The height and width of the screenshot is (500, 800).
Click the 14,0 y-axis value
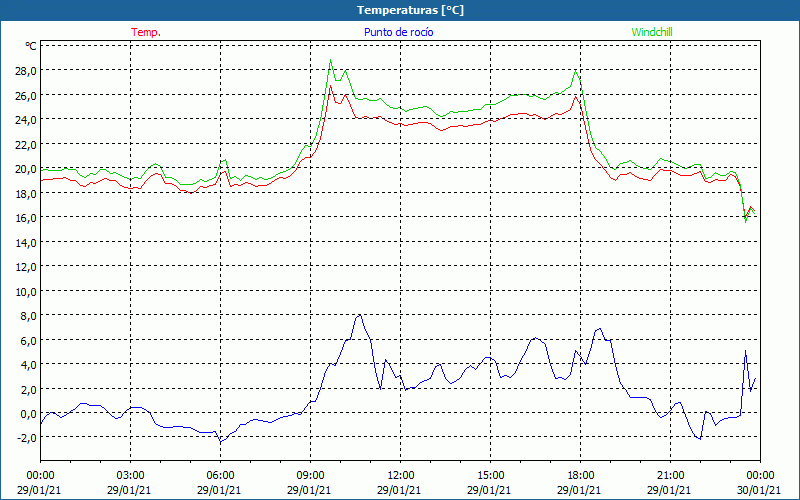pos(26,242)
